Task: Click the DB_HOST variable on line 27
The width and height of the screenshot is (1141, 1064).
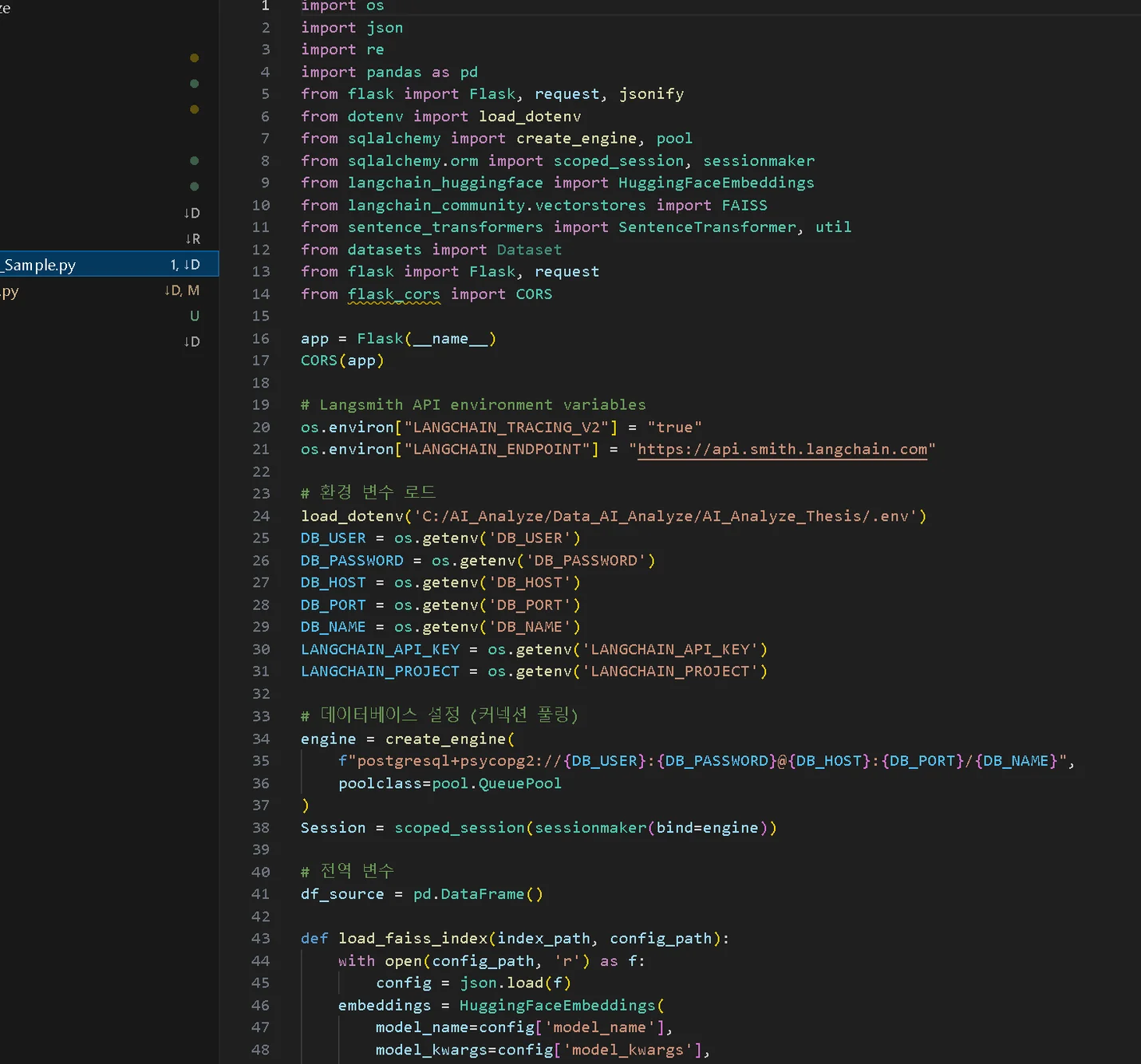Action: tap(334, 583)
